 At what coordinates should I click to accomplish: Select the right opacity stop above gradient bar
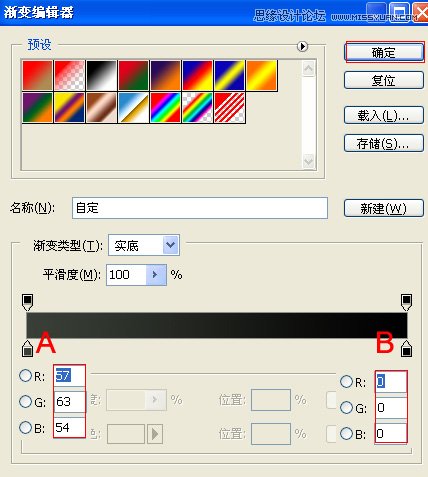(x=406, y=302)
